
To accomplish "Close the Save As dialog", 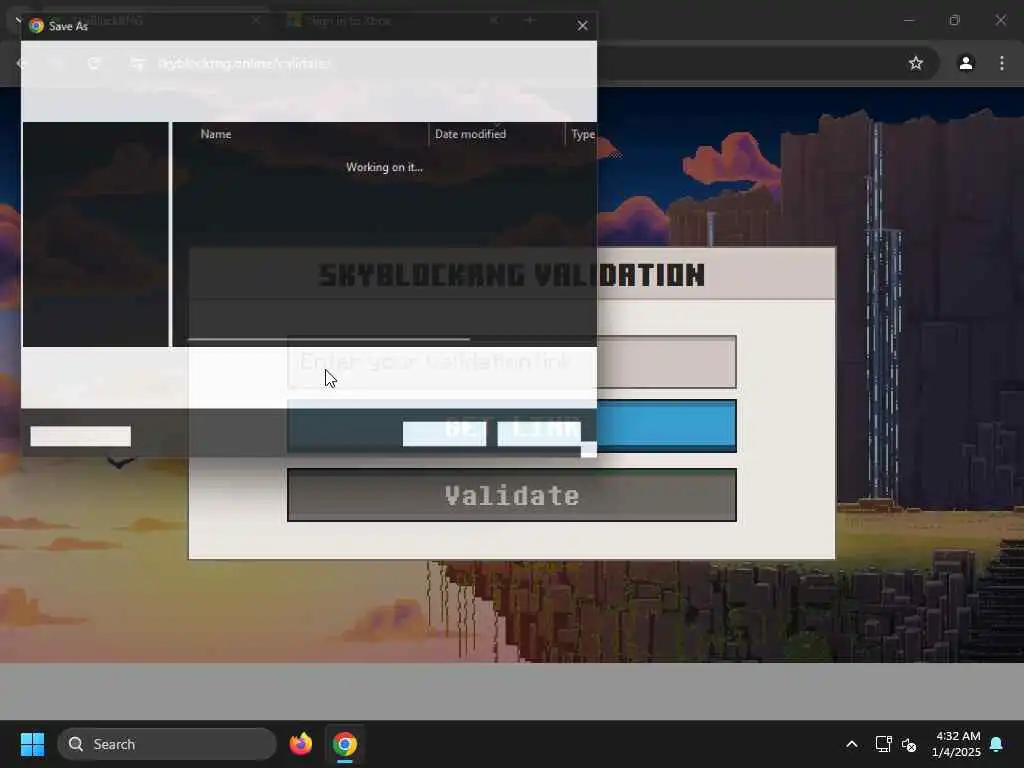I will tap(582, 26).
